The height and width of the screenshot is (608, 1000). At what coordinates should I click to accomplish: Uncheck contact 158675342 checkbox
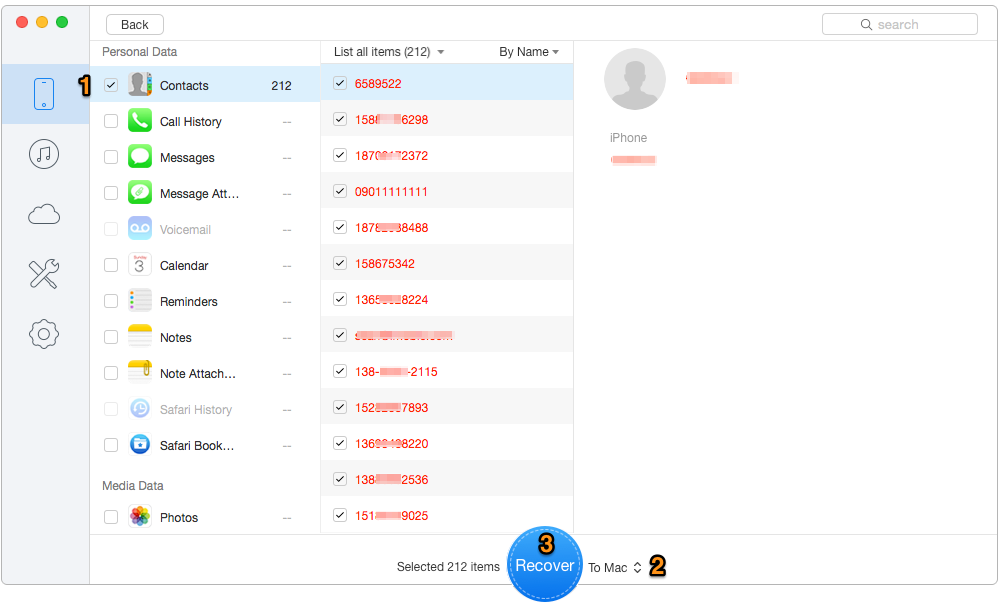point(340,263)
